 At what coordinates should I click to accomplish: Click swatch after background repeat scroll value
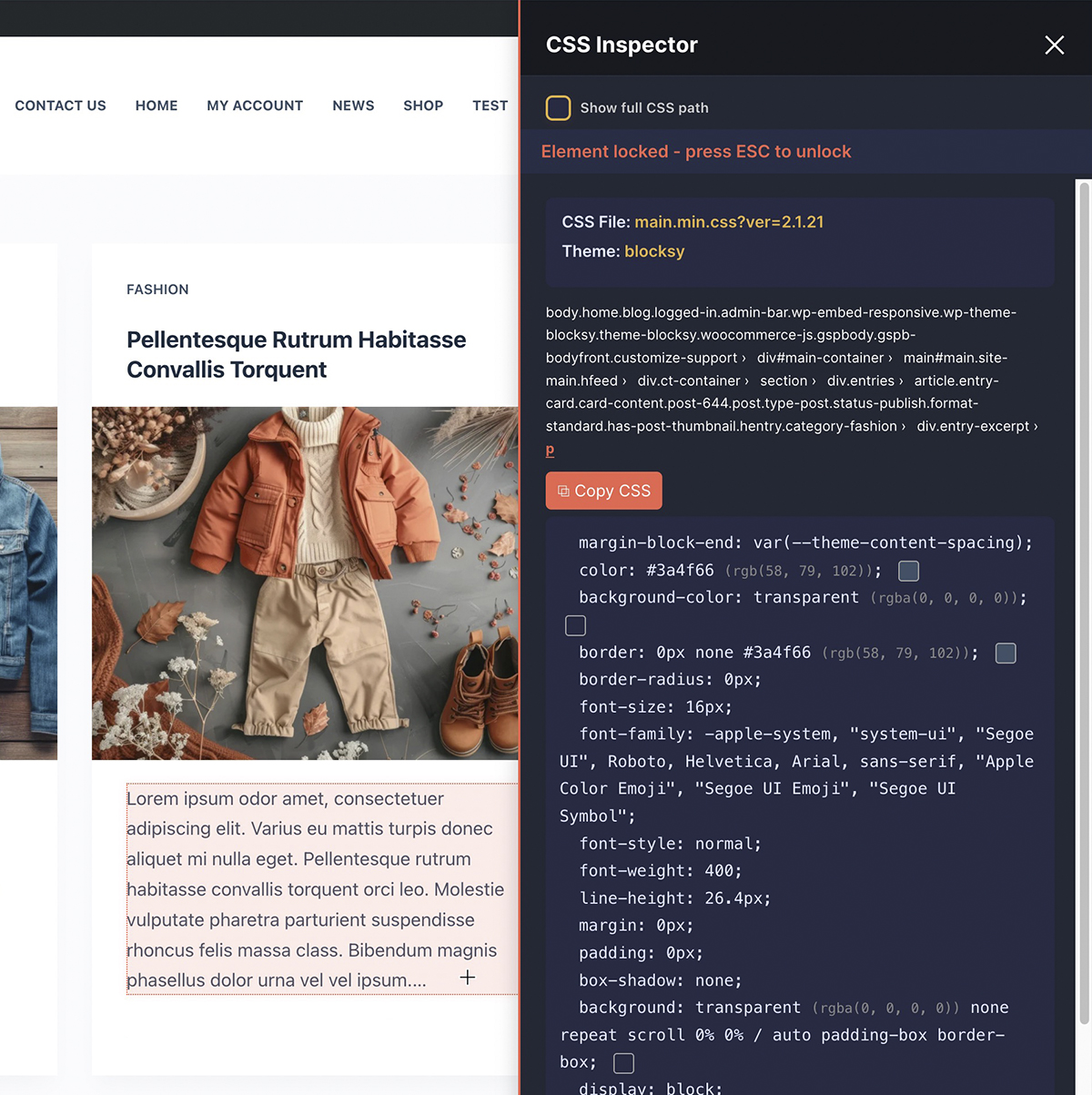coord(623,1063)
